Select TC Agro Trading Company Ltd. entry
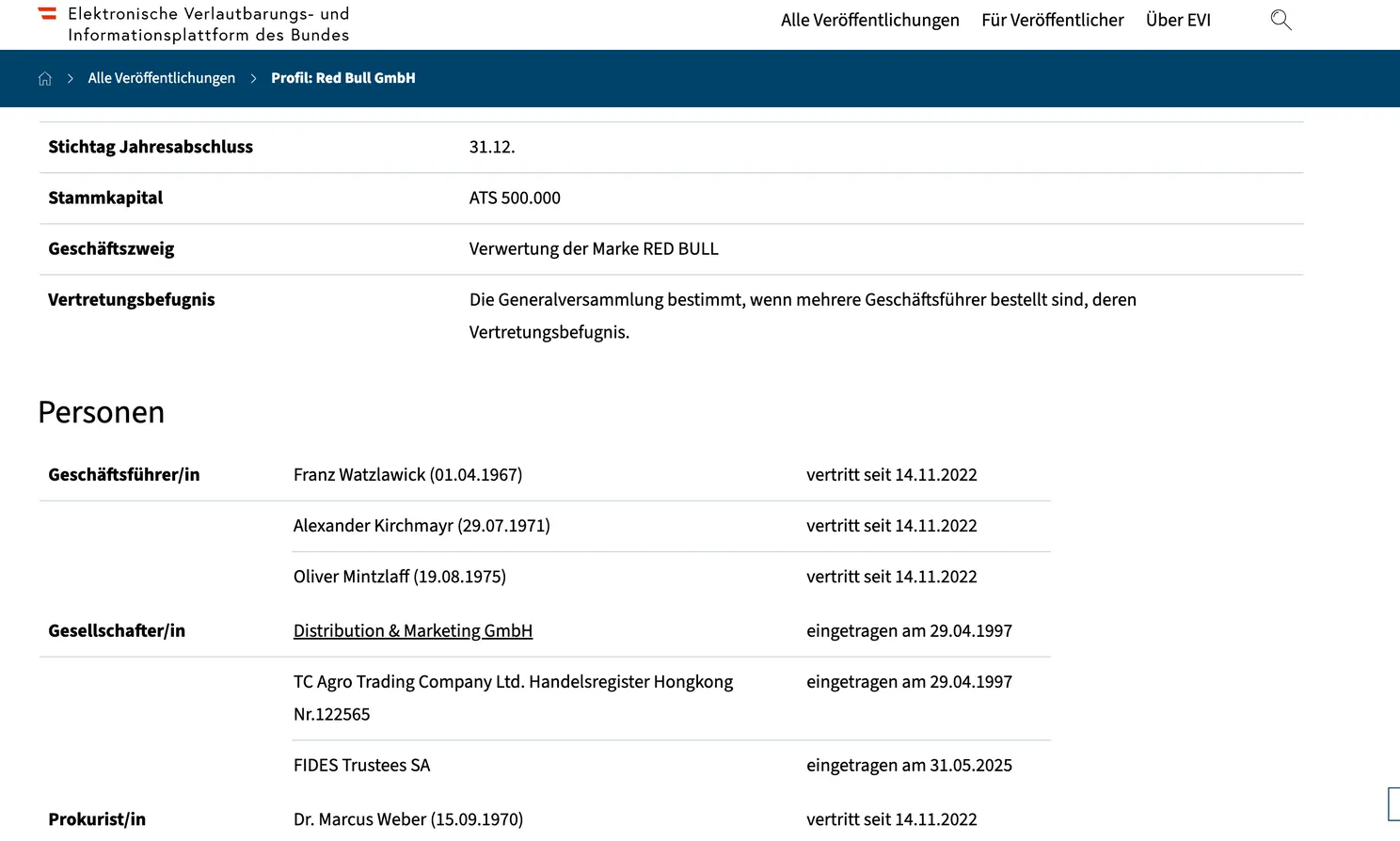Screen dimensions: 1400x841 514,698
